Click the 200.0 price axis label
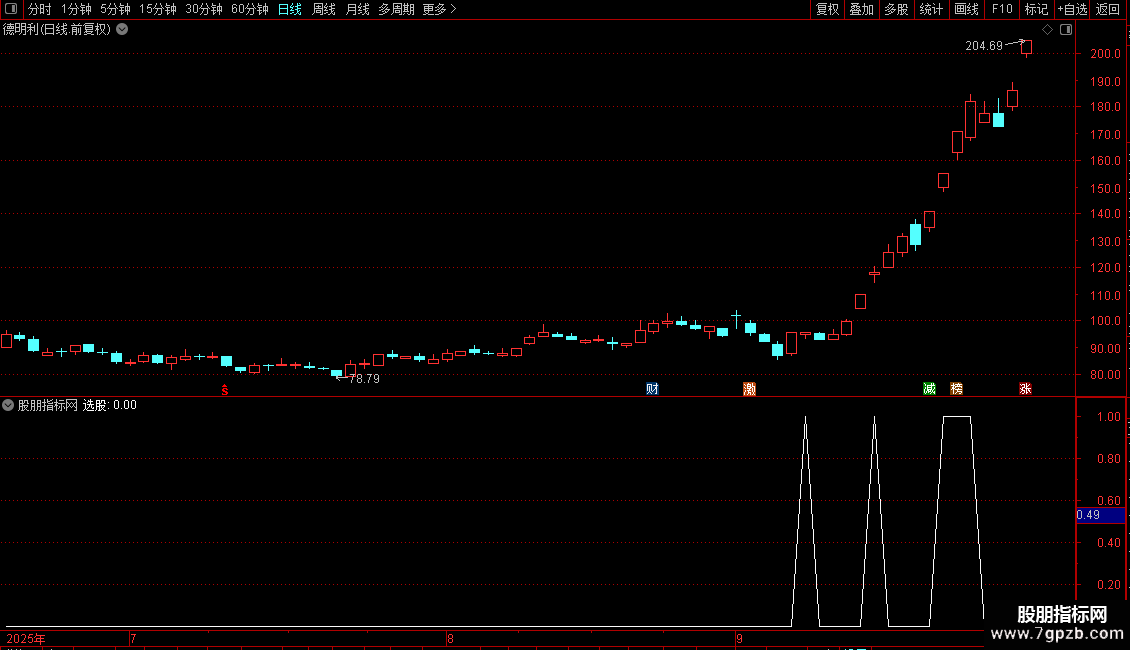 click(1105, 53)
